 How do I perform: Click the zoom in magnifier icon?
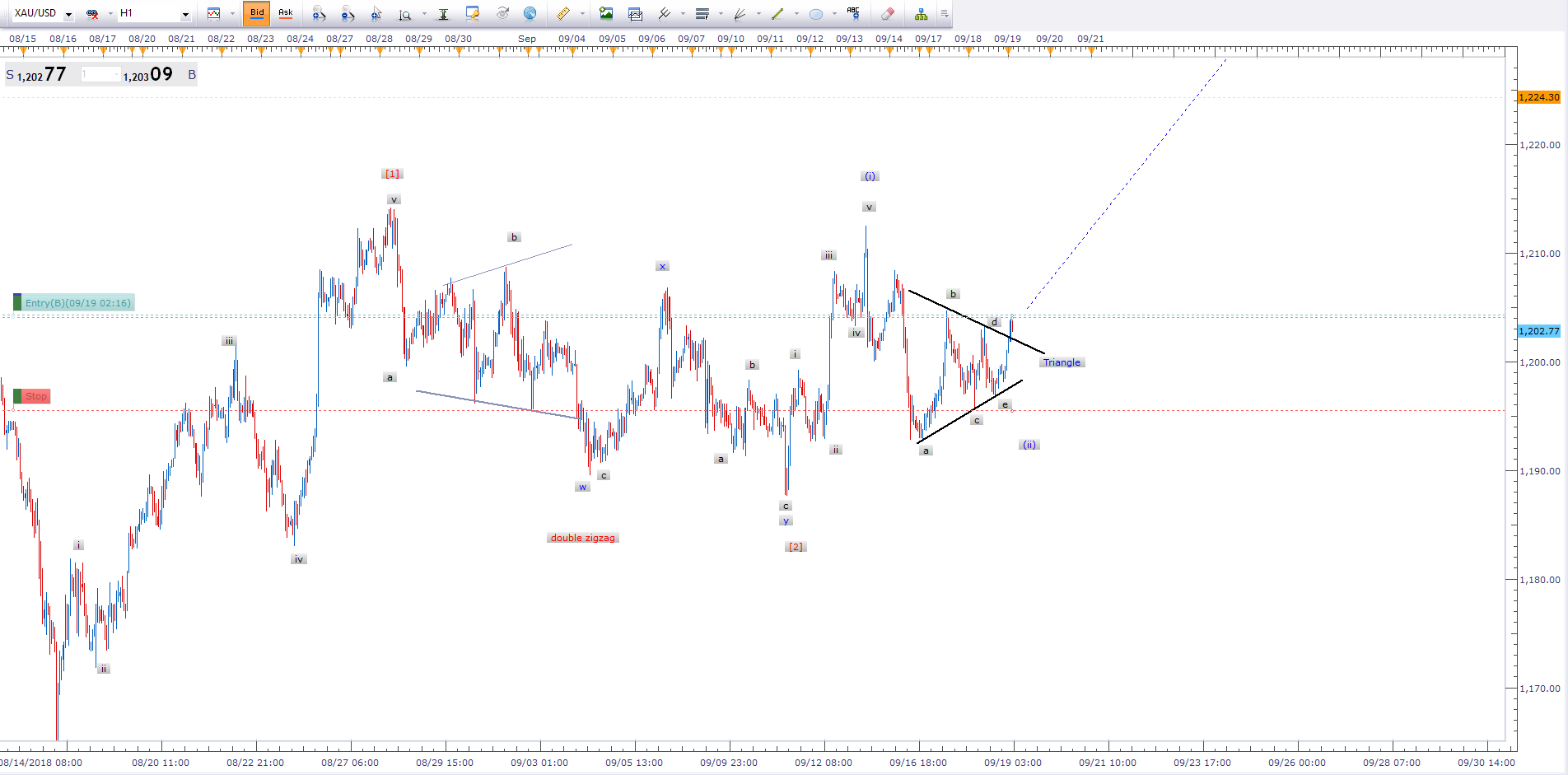click(x=319, y=14)
